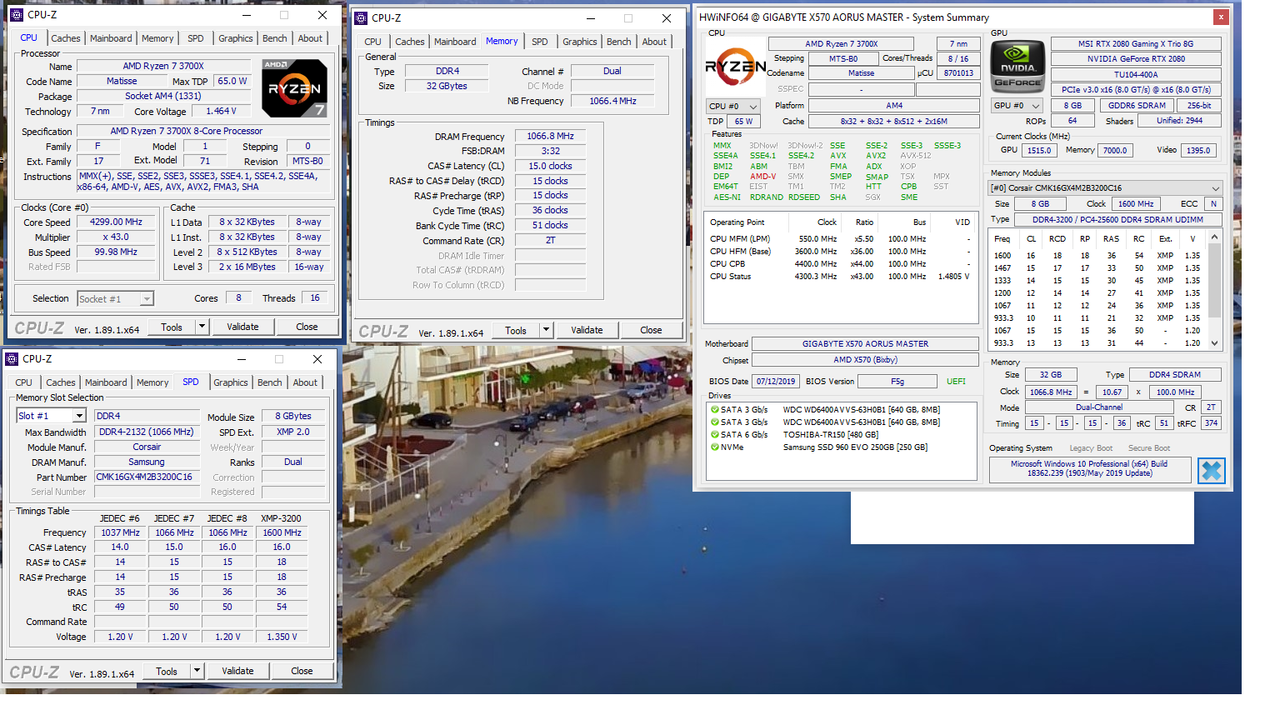Click the Core Voltage 1.464 V field
This screenshot has width=1280, height=720.
pyautogui.click(x=220, y=111)
